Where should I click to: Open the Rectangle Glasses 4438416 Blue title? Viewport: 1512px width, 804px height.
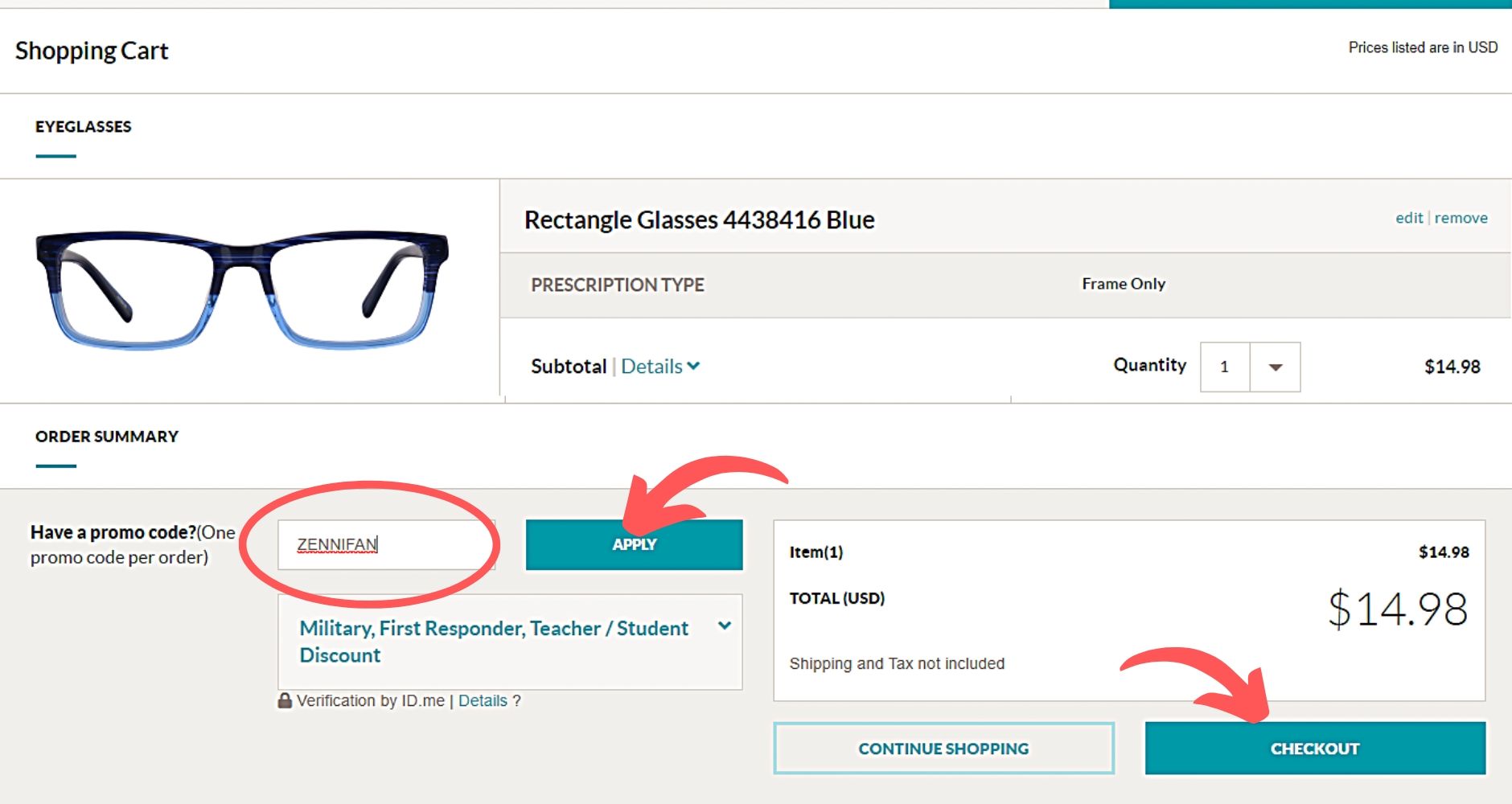click(699, 219)
